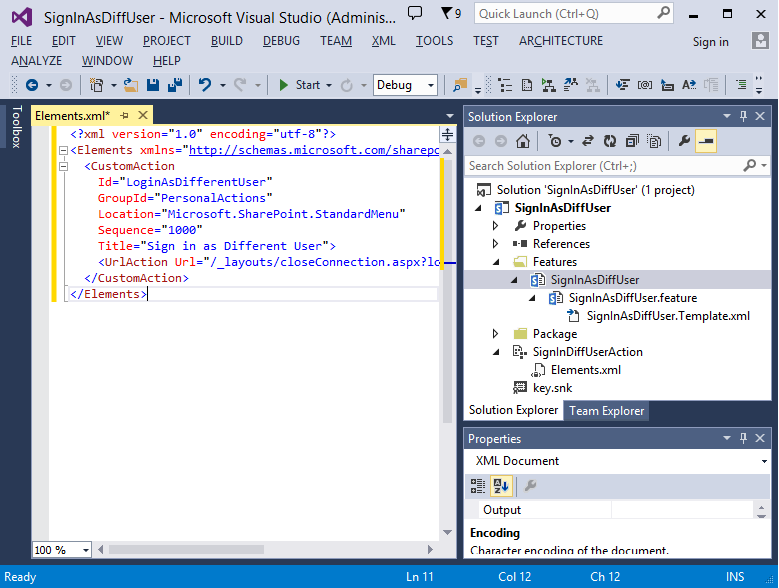Click the Sync with Active Document icon
This screenshot has height=588, width=779.
(x=588, y=142)
